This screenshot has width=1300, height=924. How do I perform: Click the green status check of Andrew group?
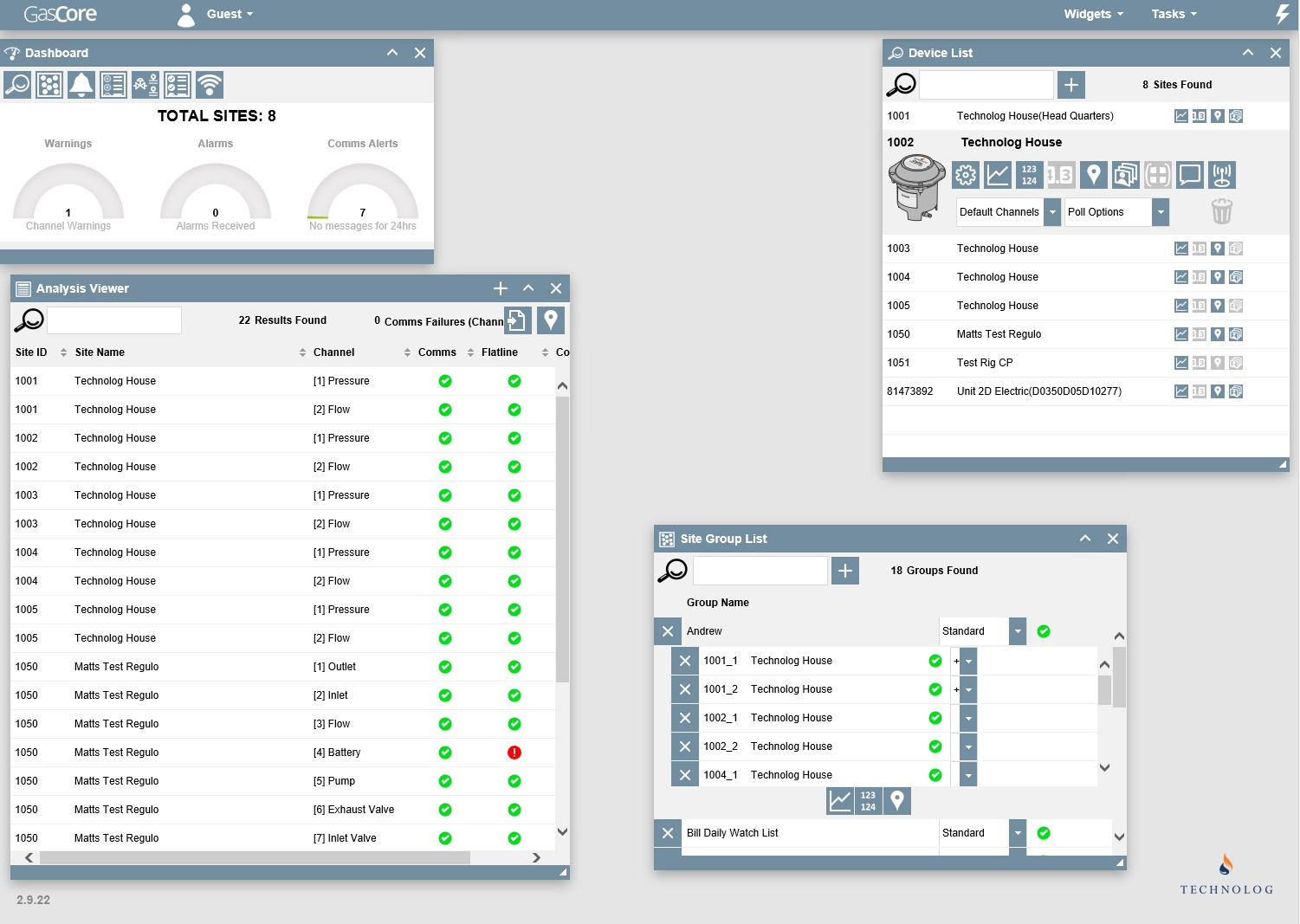[1044, 631]
